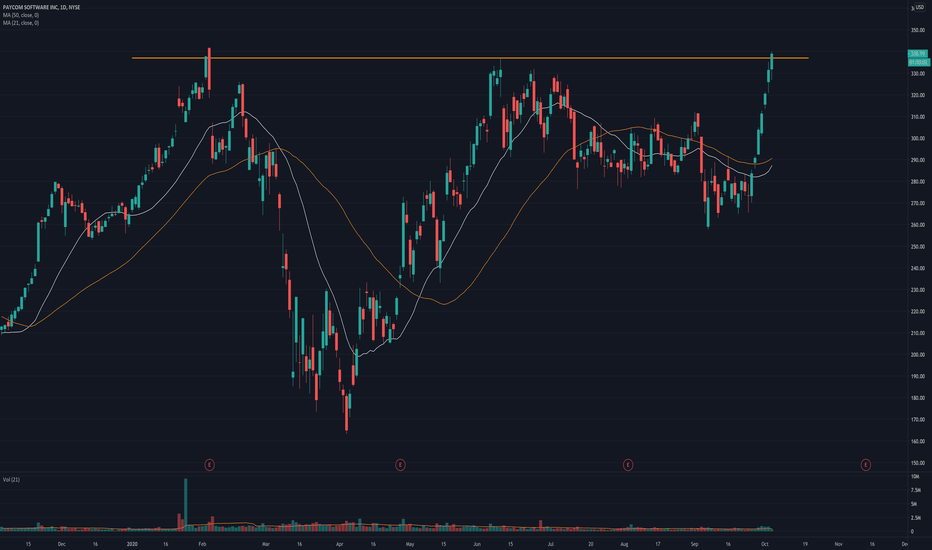Click the May date axis label

click(410, 544)
